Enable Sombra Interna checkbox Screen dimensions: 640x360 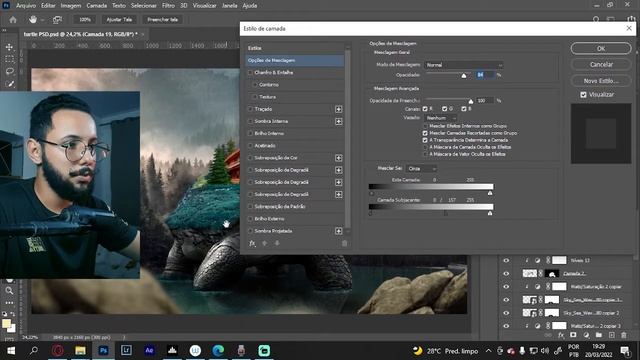click(250, 121)
